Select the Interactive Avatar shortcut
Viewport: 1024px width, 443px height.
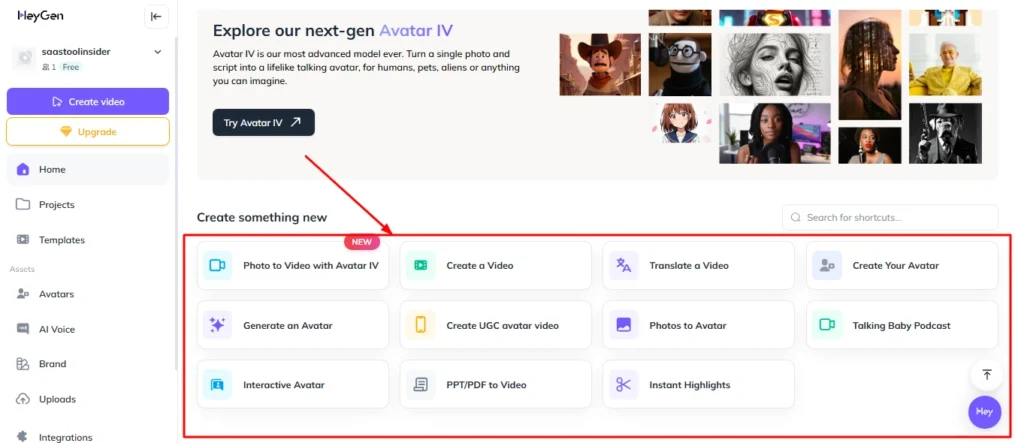(293, 384)
